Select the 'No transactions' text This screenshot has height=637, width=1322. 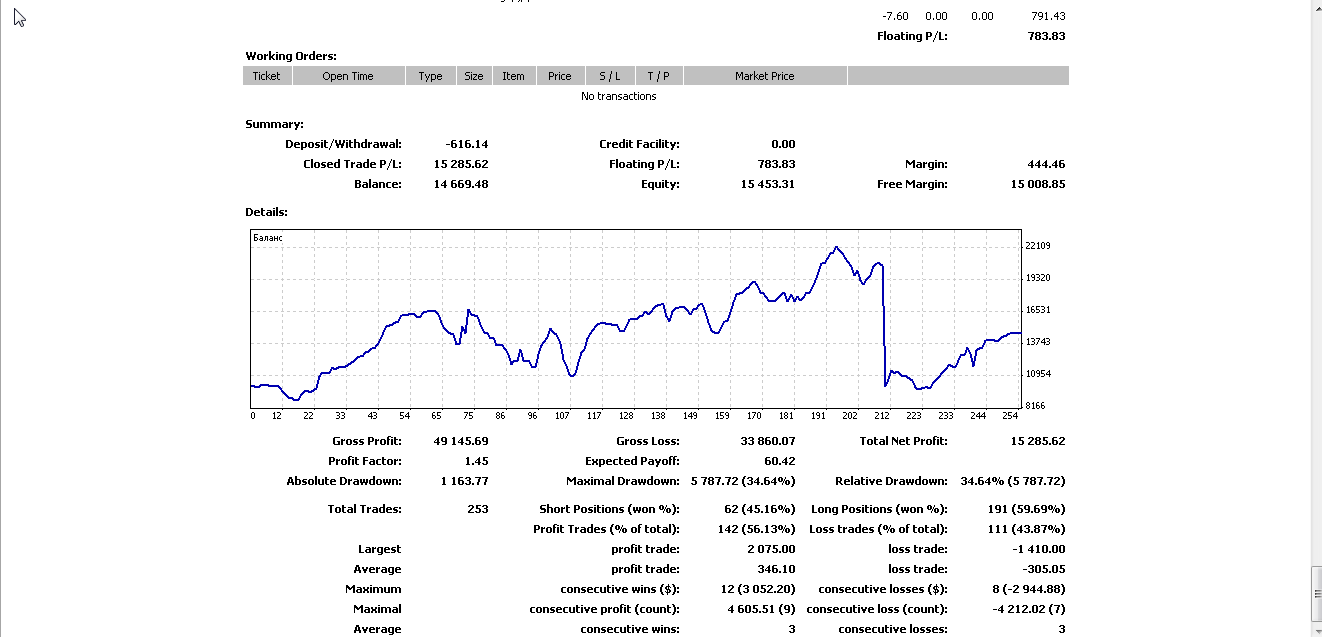pyautogui.click(x=619, y=96)
